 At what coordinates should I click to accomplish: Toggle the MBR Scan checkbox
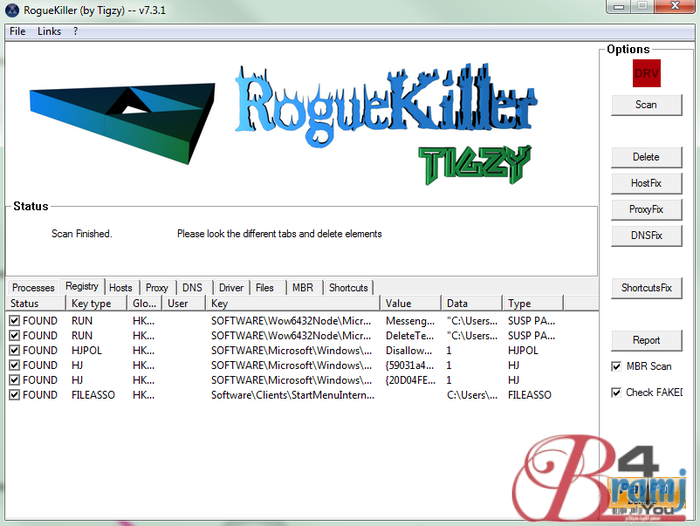tap(616, 367)
